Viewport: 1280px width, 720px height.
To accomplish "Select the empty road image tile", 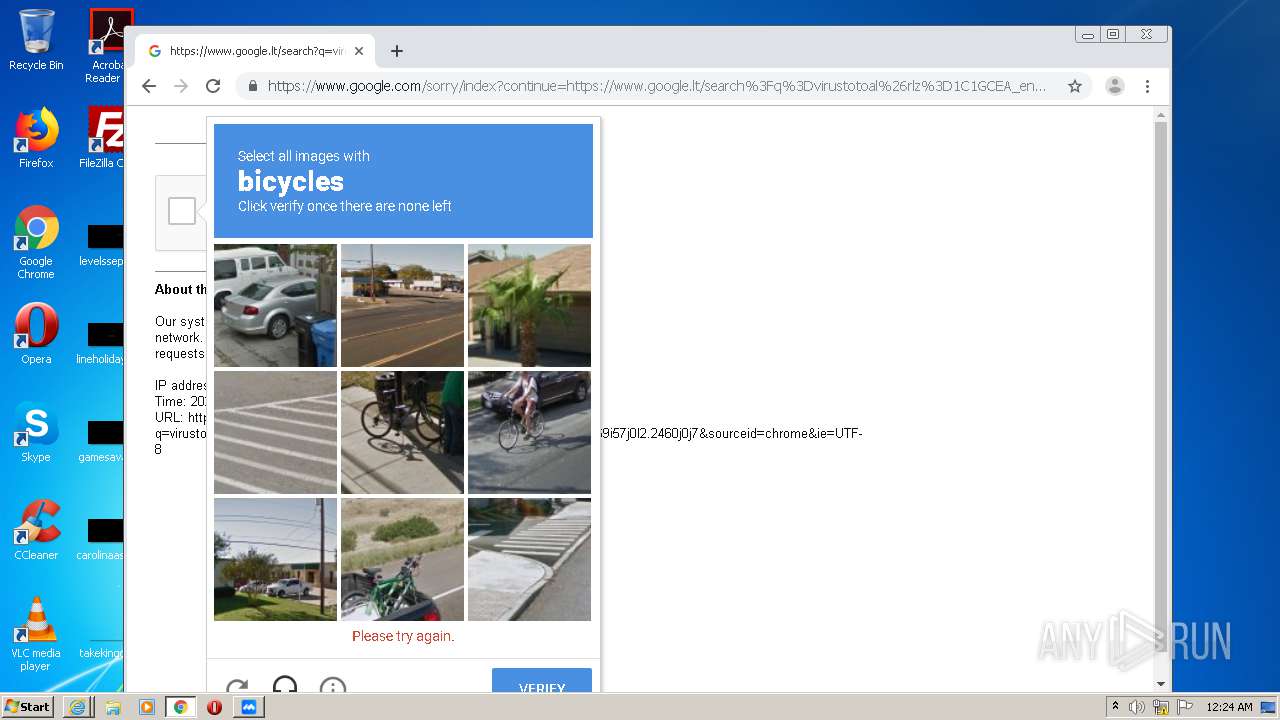I will tap(402, 305).
